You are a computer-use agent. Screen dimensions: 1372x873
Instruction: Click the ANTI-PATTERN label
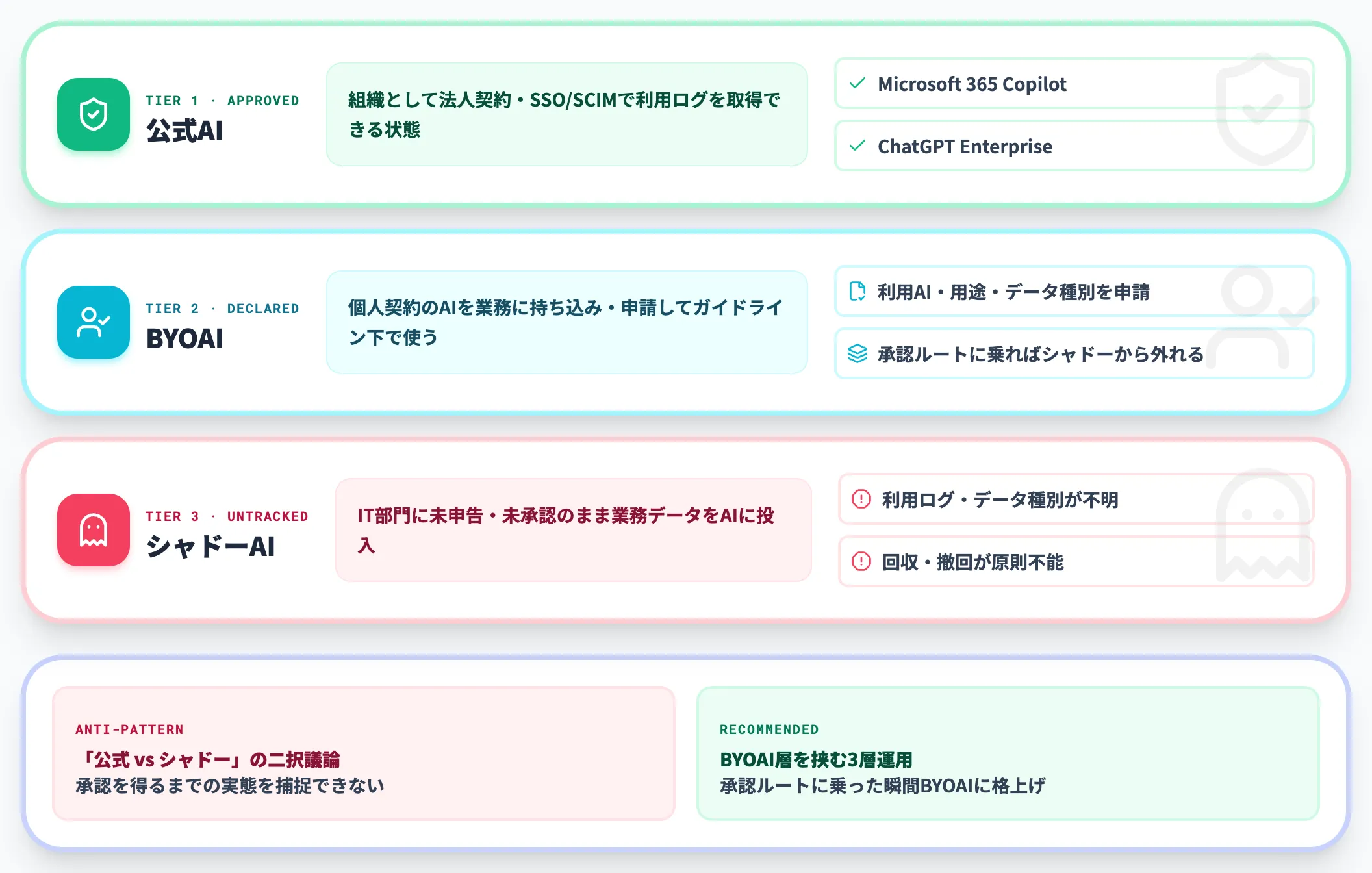[x=129, y=729]
